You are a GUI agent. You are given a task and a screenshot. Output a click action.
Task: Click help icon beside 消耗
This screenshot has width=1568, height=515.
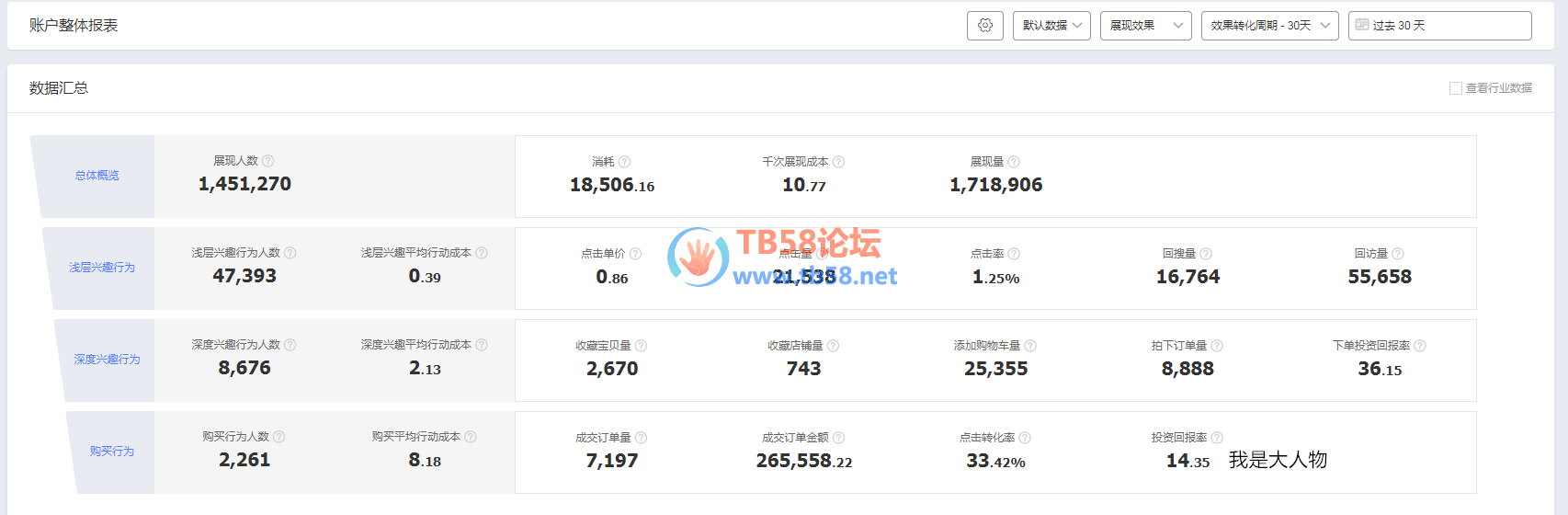(624, 162)
